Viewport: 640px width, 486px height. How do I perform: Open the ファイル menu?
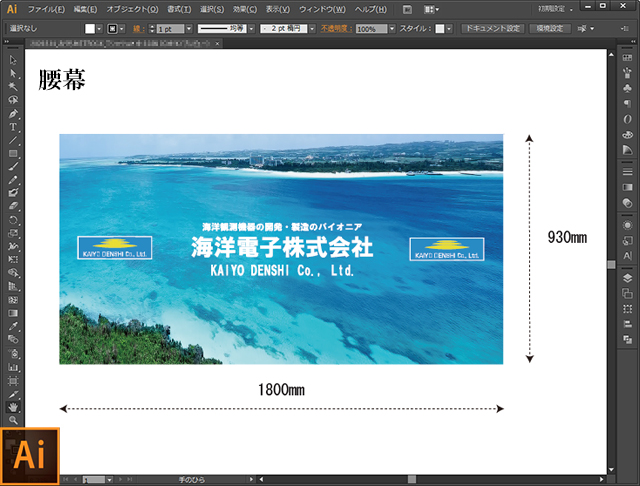click(46, 9)
